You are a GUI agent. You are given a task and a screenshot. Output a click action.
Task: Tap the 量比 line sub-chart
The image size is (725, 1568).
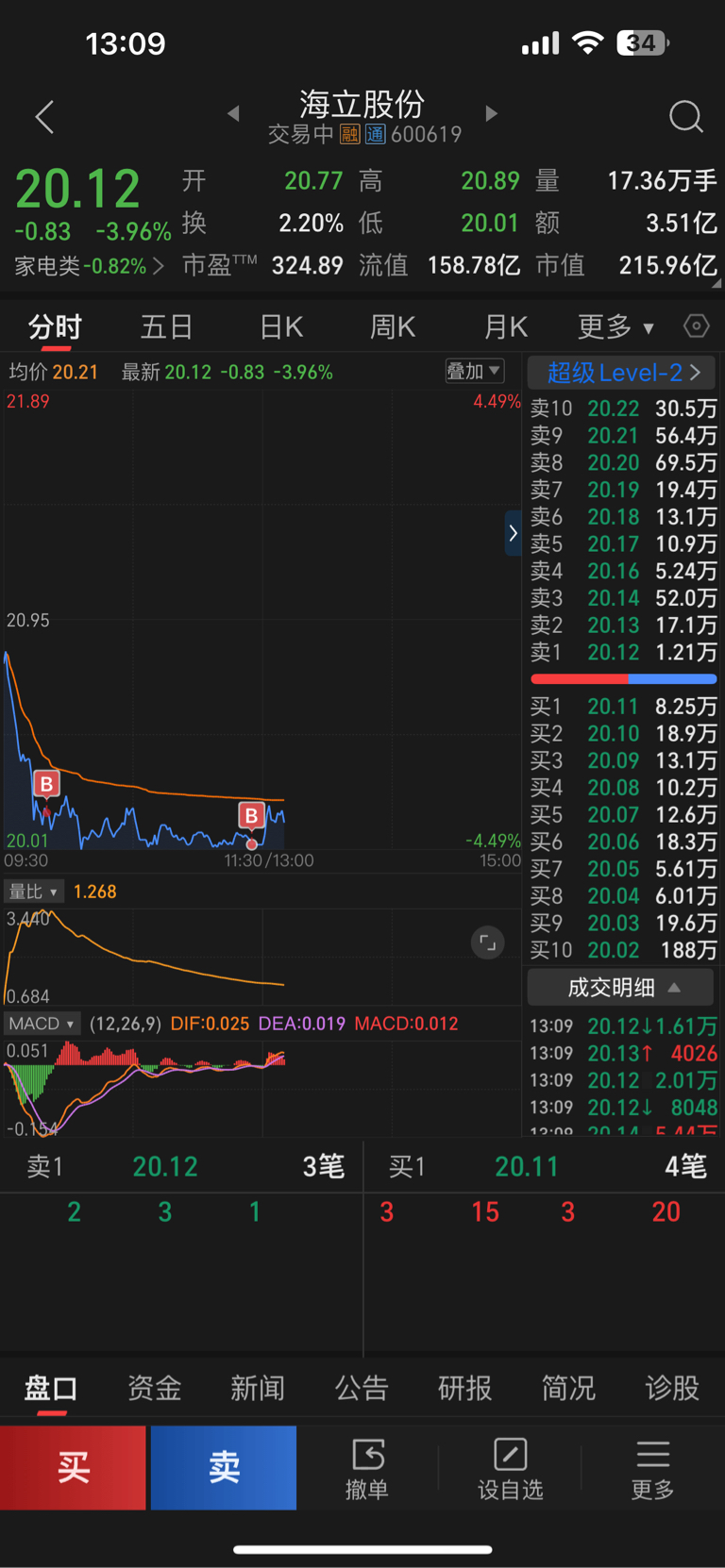[262, 955]
